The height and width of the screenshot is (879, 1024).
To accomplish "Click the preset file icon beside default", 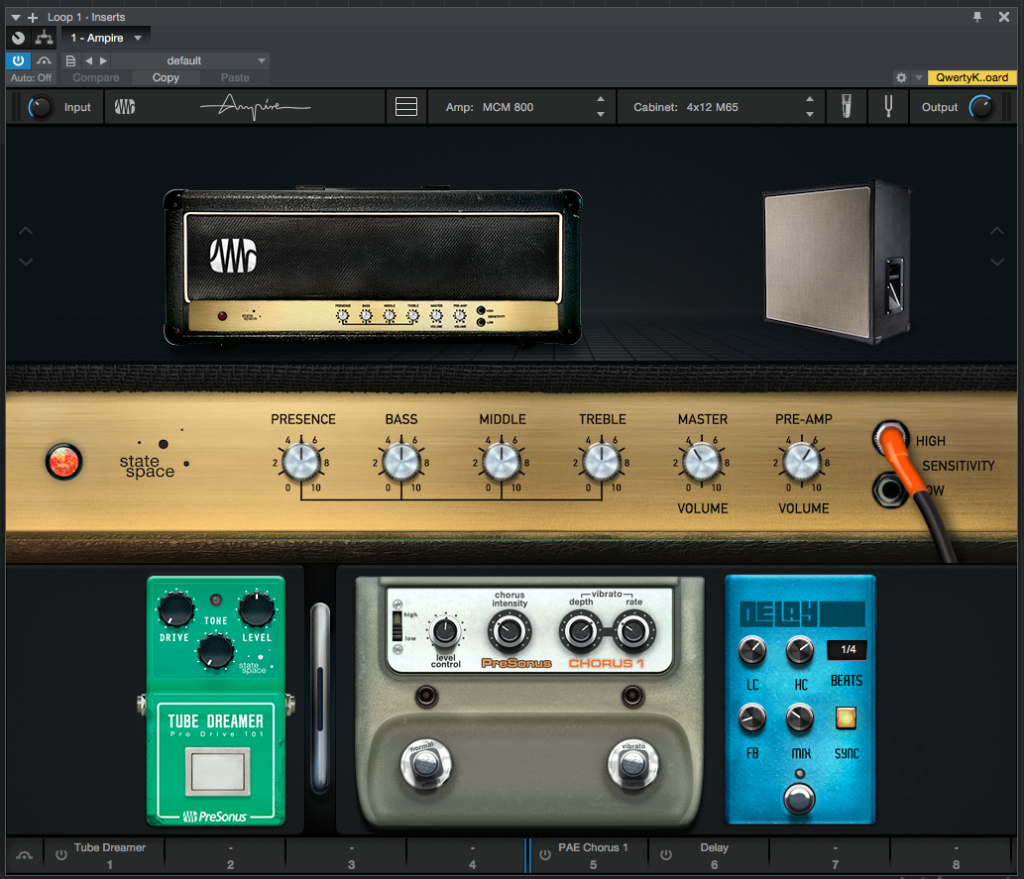I will coord(71,61).
